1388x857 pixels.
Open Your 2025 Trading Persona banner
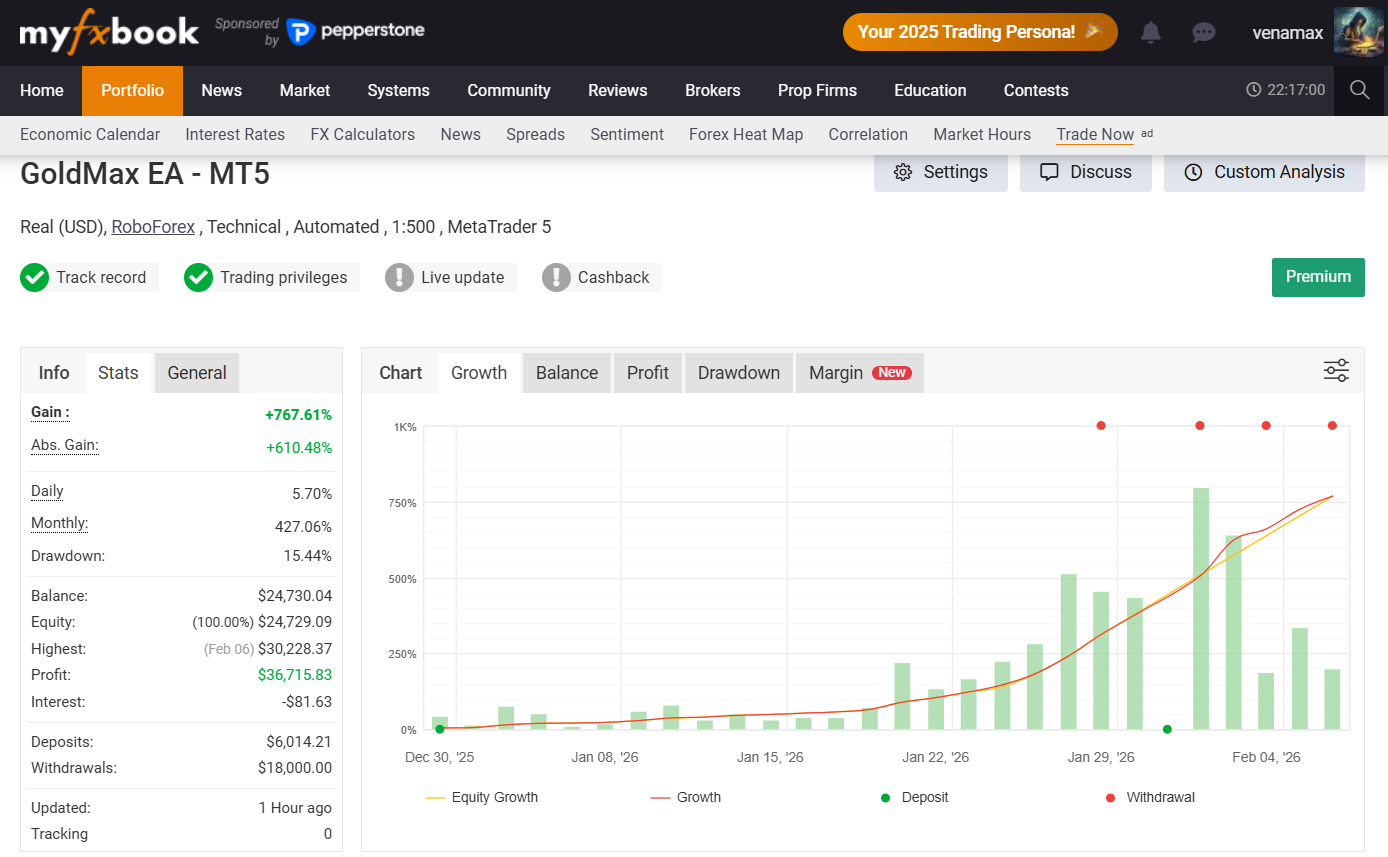(980, 32)
